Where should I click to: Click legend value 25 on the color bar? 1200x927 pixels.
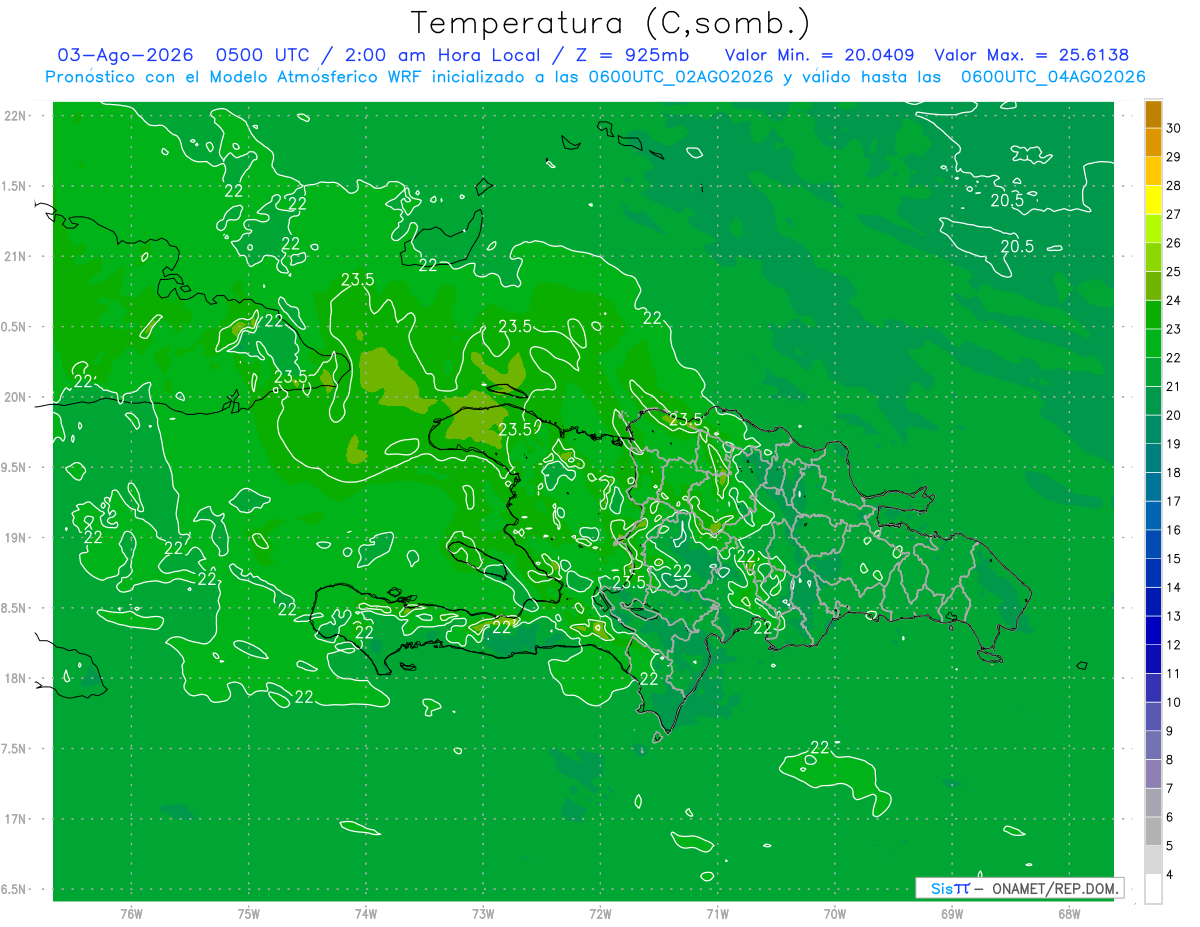[x=1174, y=271]
